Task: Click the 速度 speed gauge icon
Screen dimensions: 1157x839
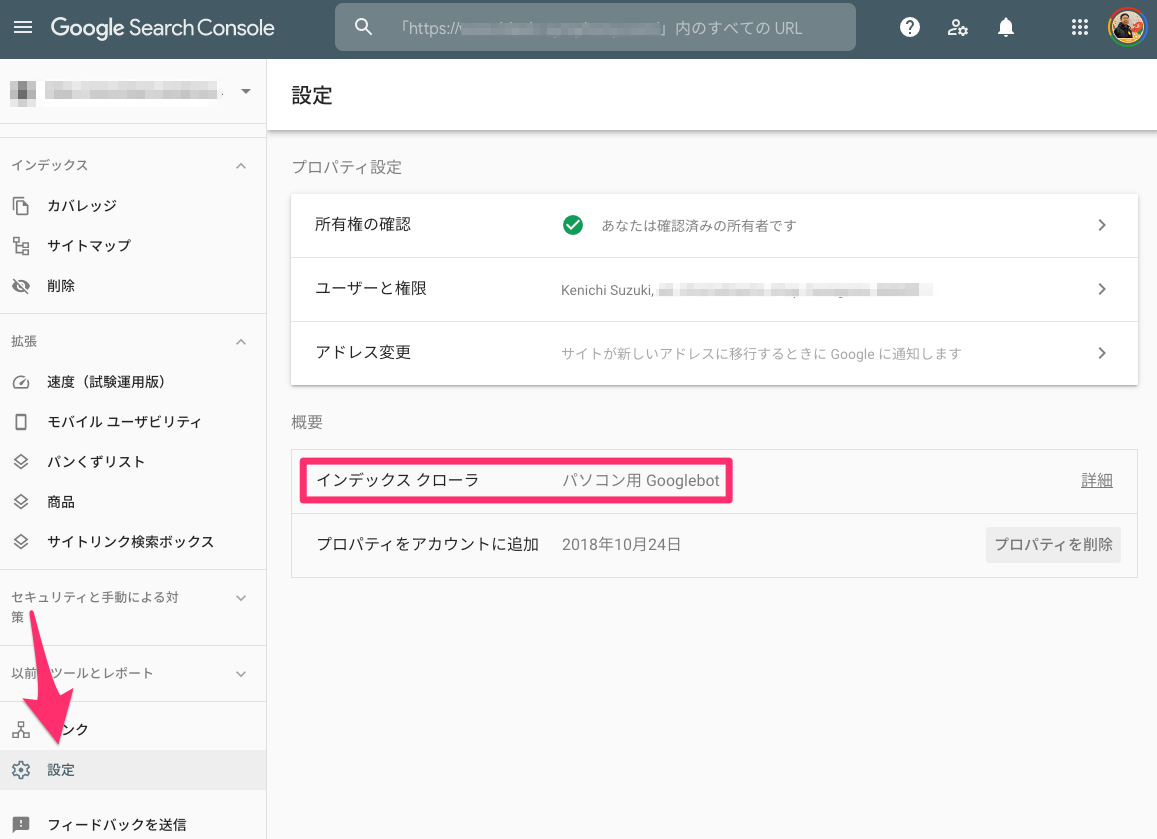Action: pyautogui.click(x=21, y=381)
